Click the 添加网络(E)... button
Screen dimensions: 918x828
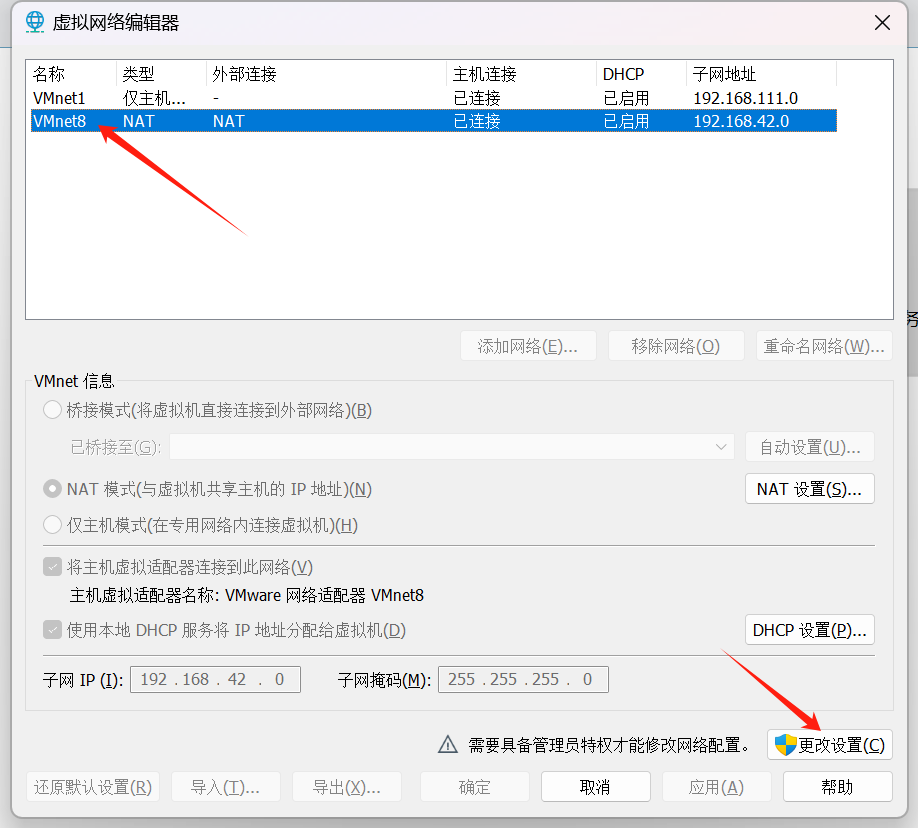(528, 346)
